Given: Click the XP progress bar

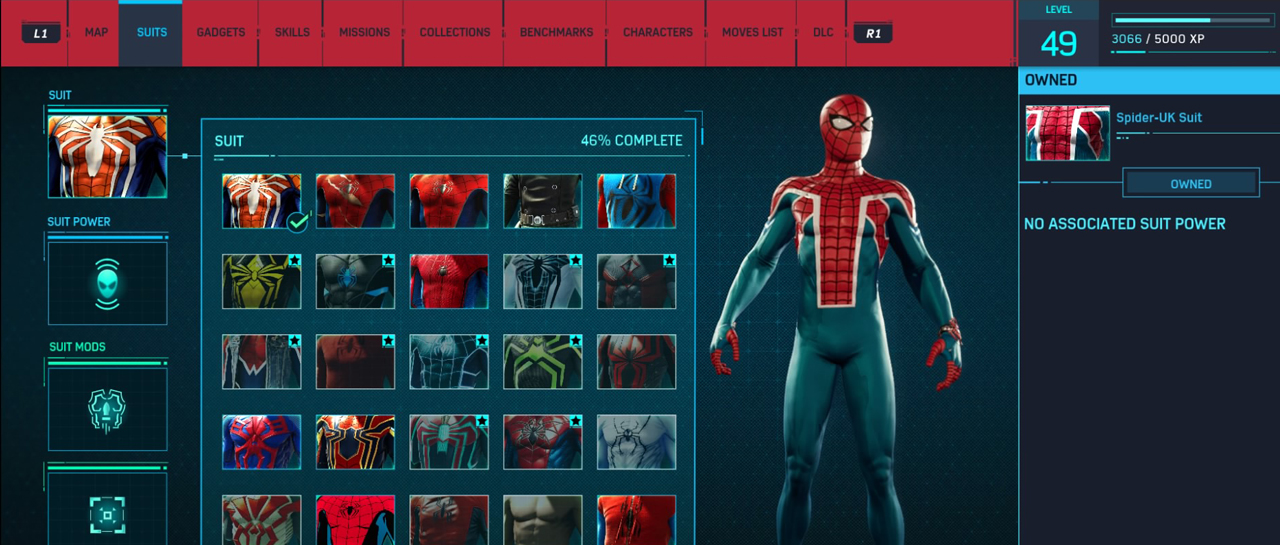Looking at the screenshot, I should 1192,20.
